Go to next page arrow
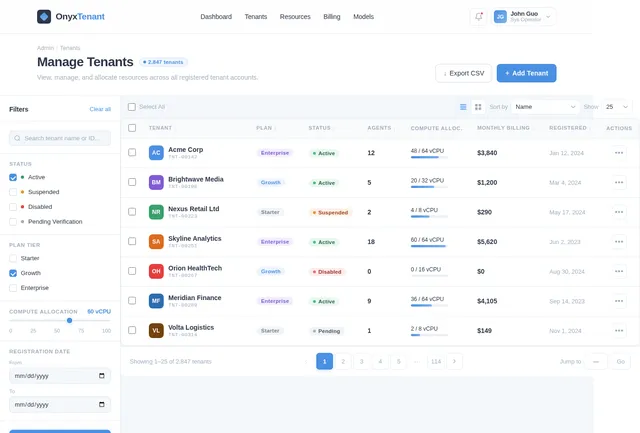 pos(455,361)
